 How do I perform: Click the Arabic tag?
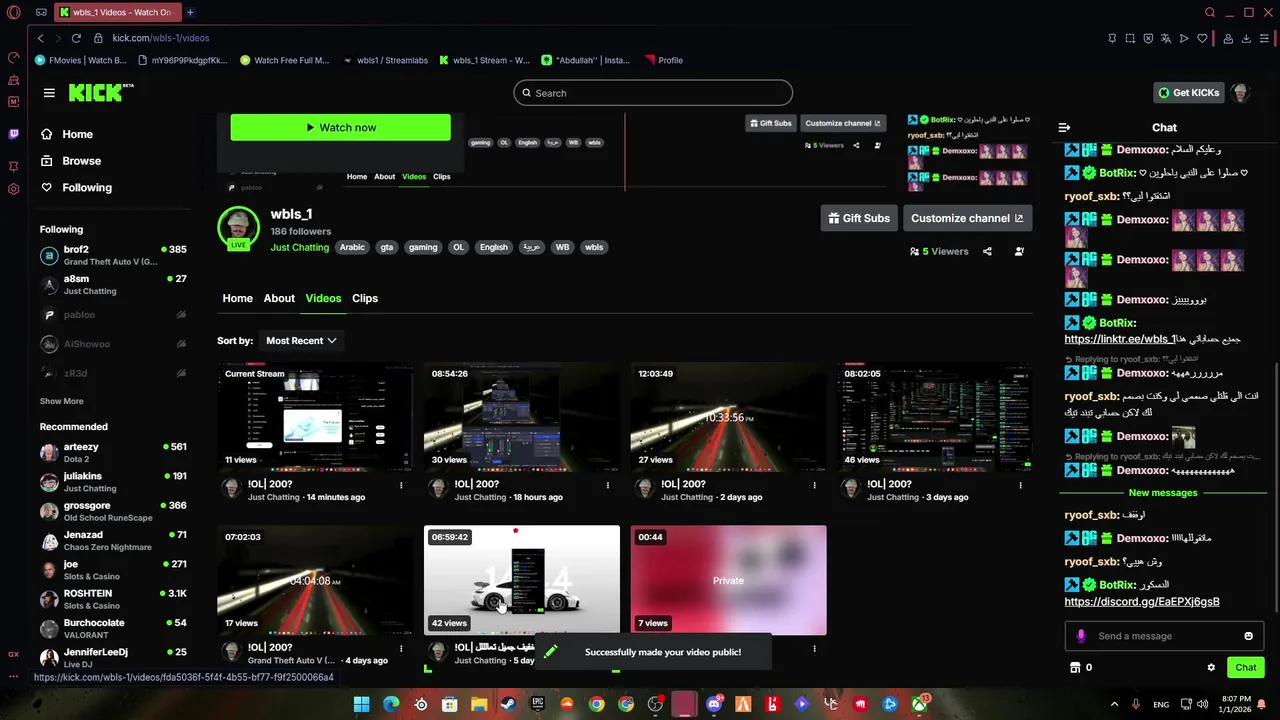click(352, 247)
